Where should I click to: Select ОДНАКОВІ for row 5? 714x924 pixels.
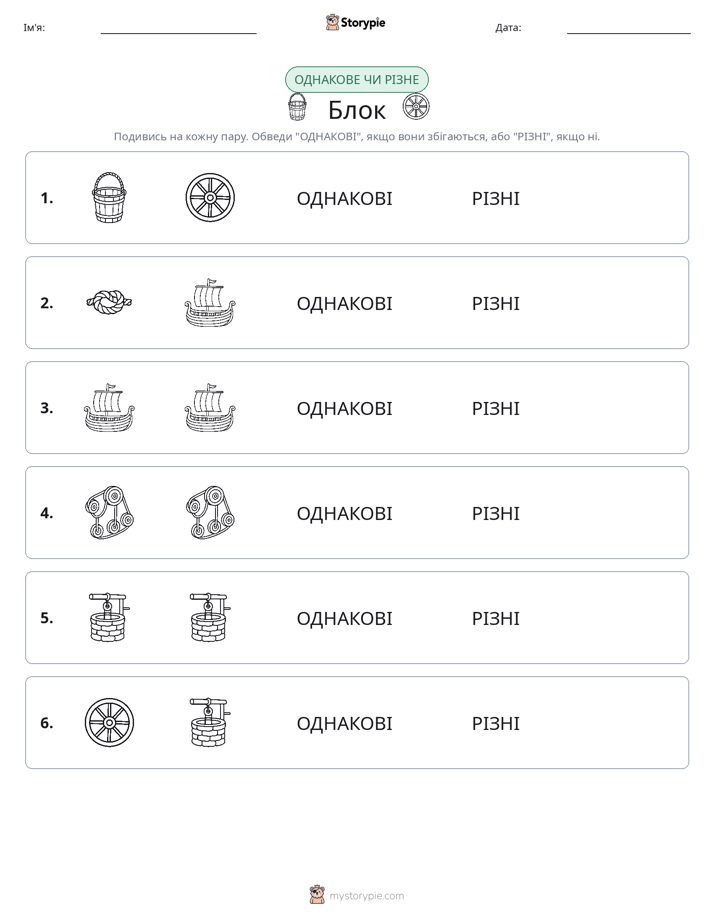tap(344, 618)
